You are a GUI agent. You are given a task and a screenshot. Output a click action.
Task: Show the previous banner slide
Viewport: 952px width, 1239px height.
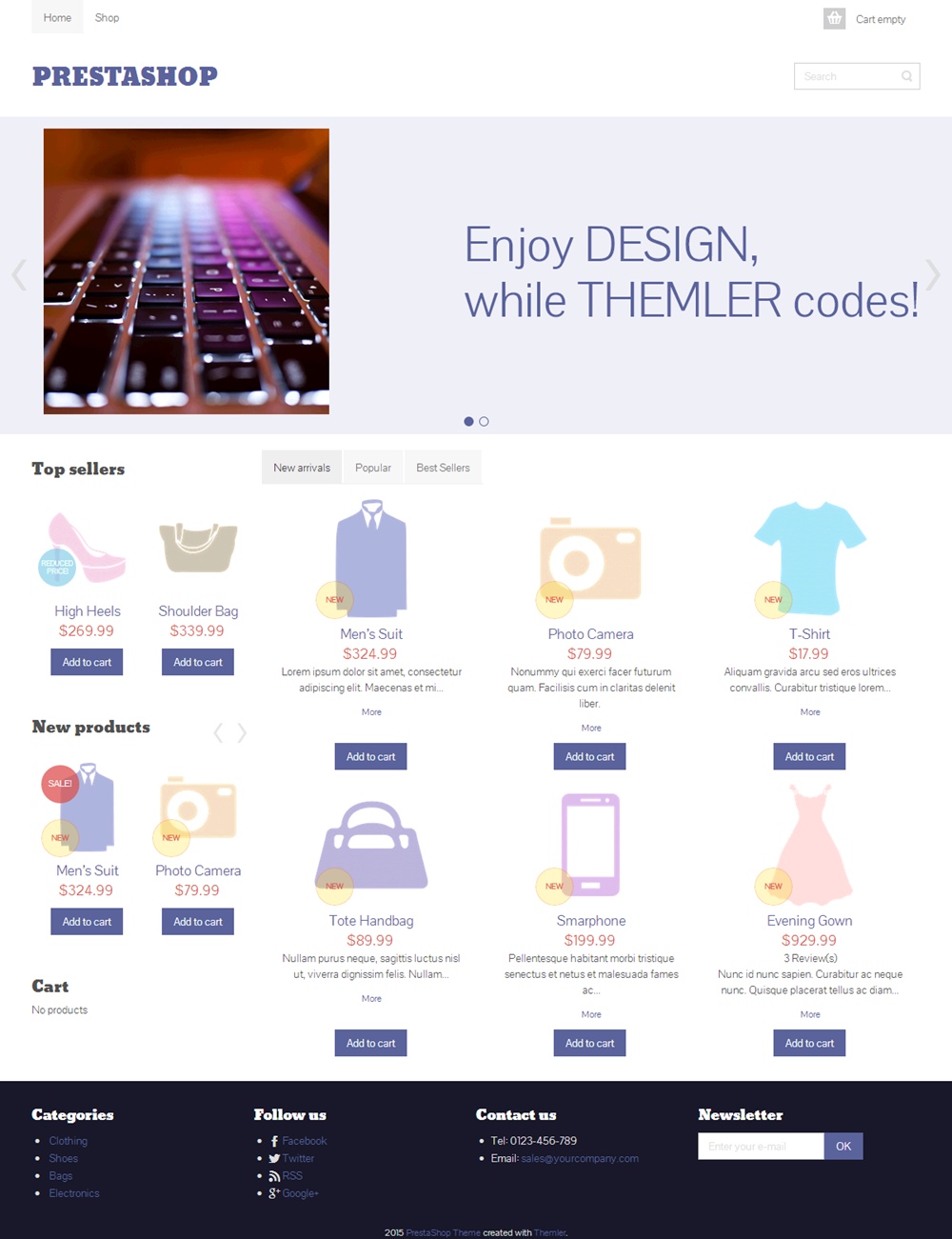click(x=18, y=274)
